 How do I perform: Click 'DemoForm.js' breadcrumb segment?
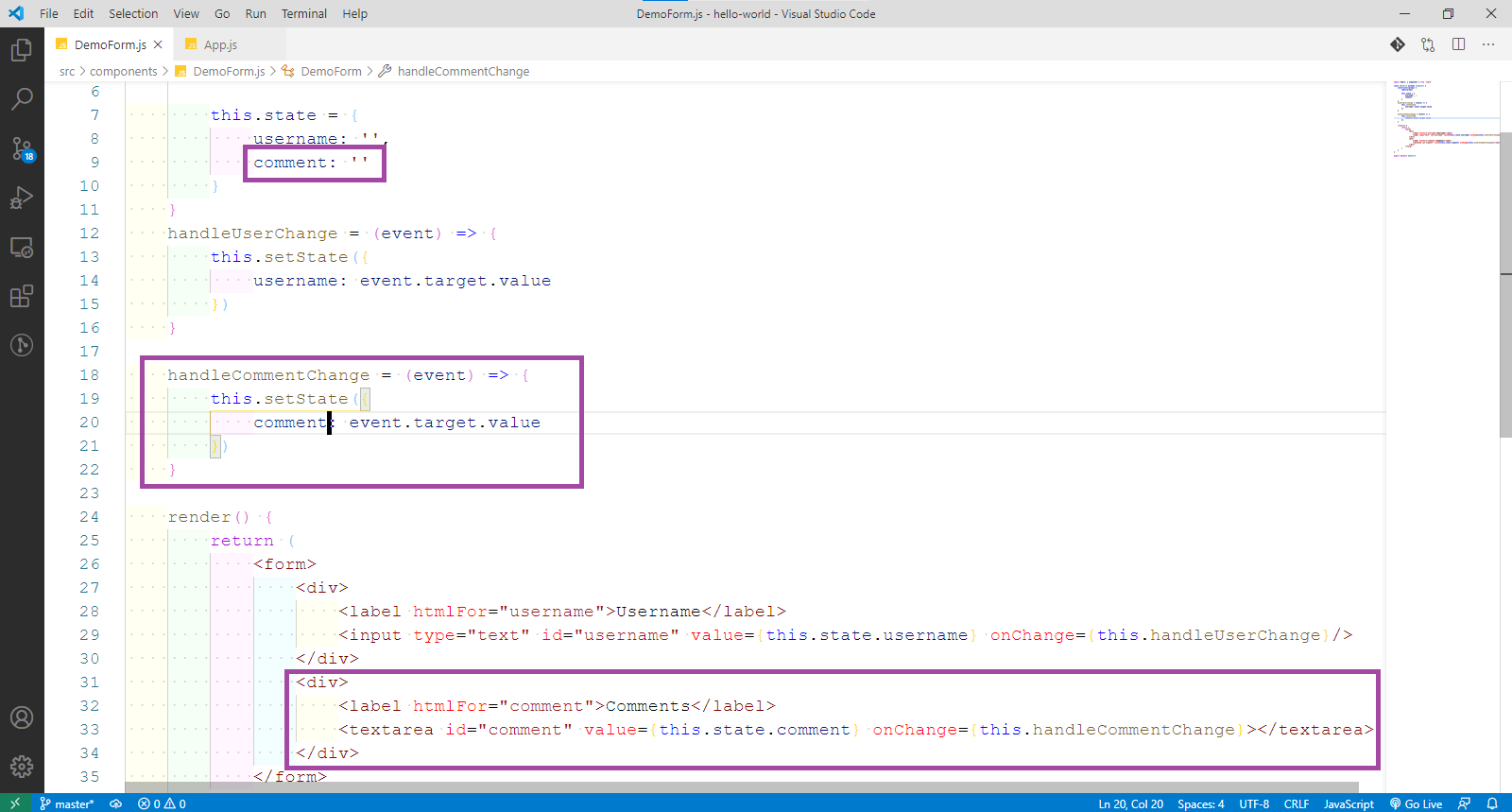coord(229,71)
